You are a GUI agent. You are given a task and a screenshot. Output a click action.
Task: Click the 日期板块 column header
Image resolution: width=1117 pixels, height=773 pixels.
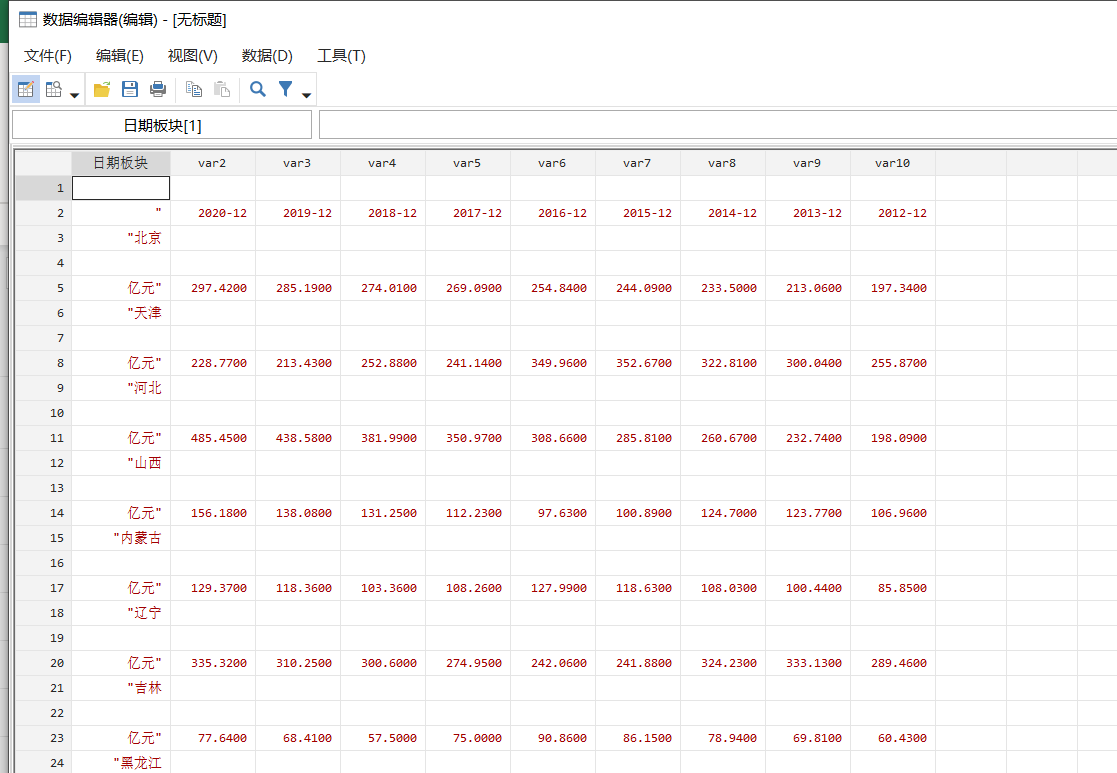point(120,162)
